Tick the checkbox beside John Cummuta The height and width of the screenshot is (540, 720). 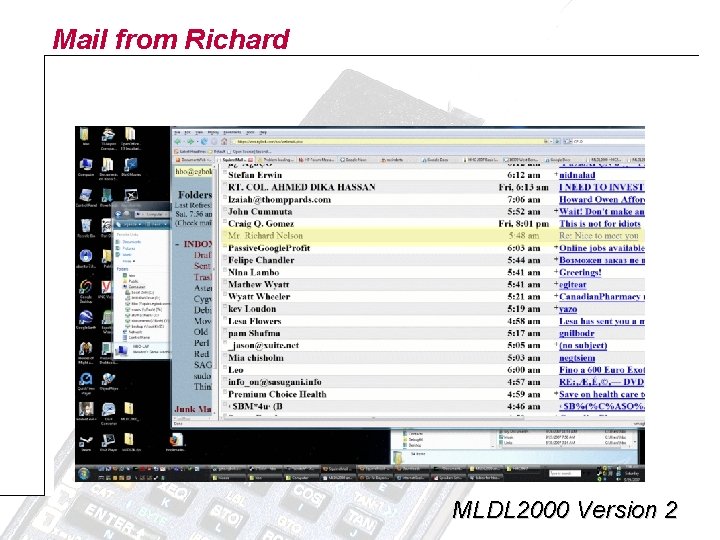(x=225, y=211)
